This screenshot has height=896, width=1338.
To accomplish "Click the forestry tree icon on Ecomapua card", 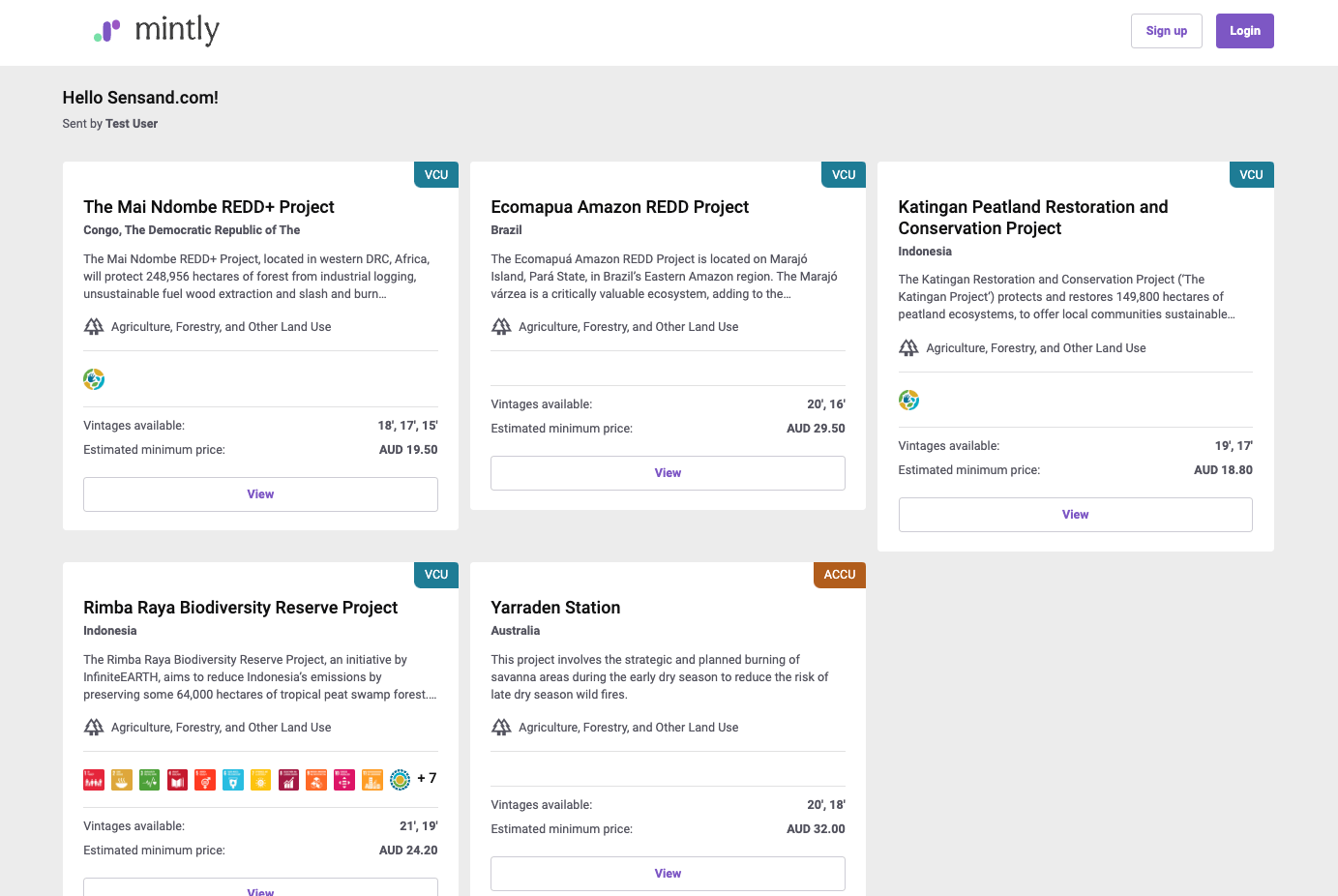I will 501,327.
